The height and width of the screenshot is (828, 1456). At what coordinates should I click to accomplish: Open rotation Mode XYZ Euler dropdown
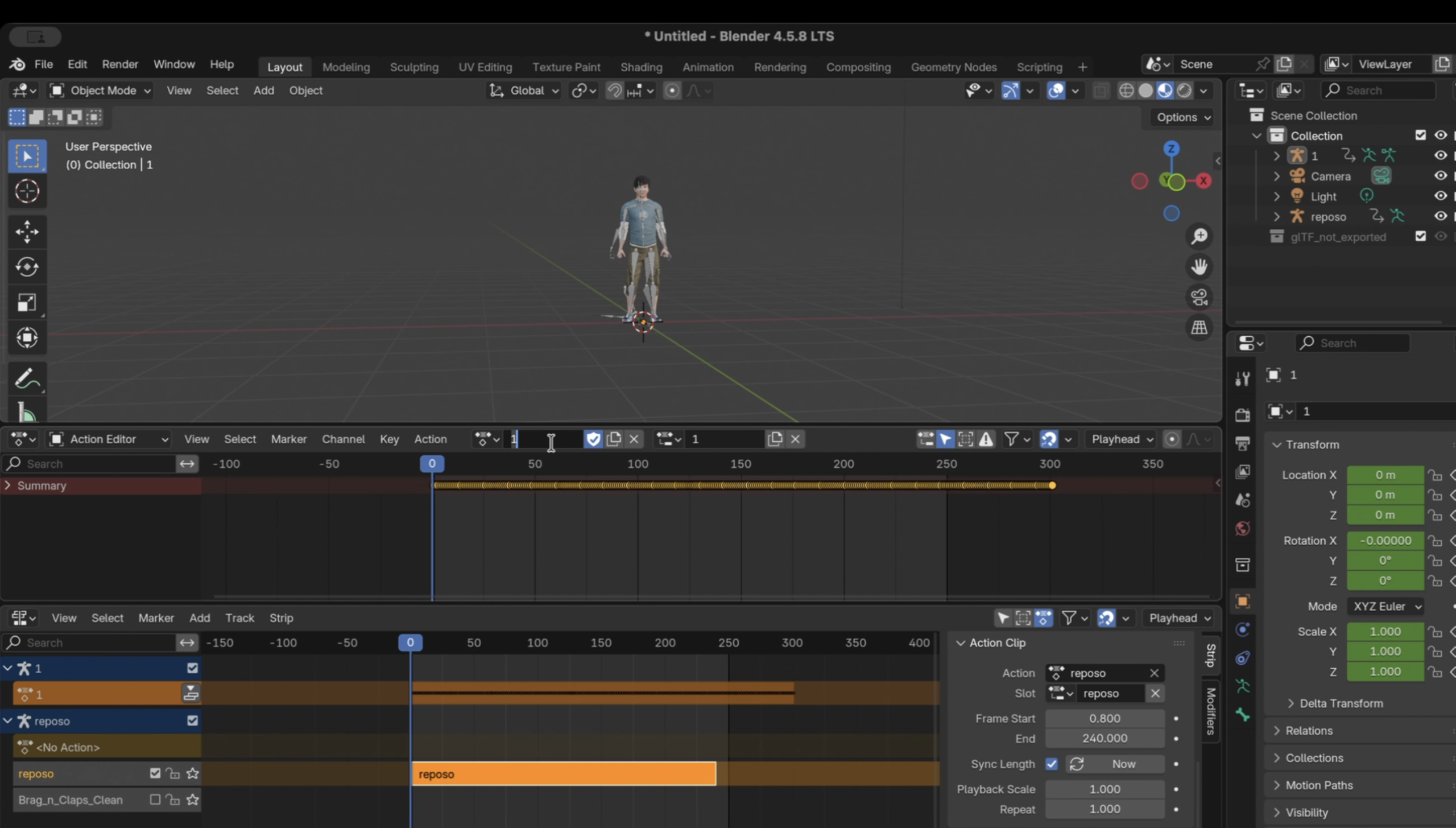[1385, 607]
